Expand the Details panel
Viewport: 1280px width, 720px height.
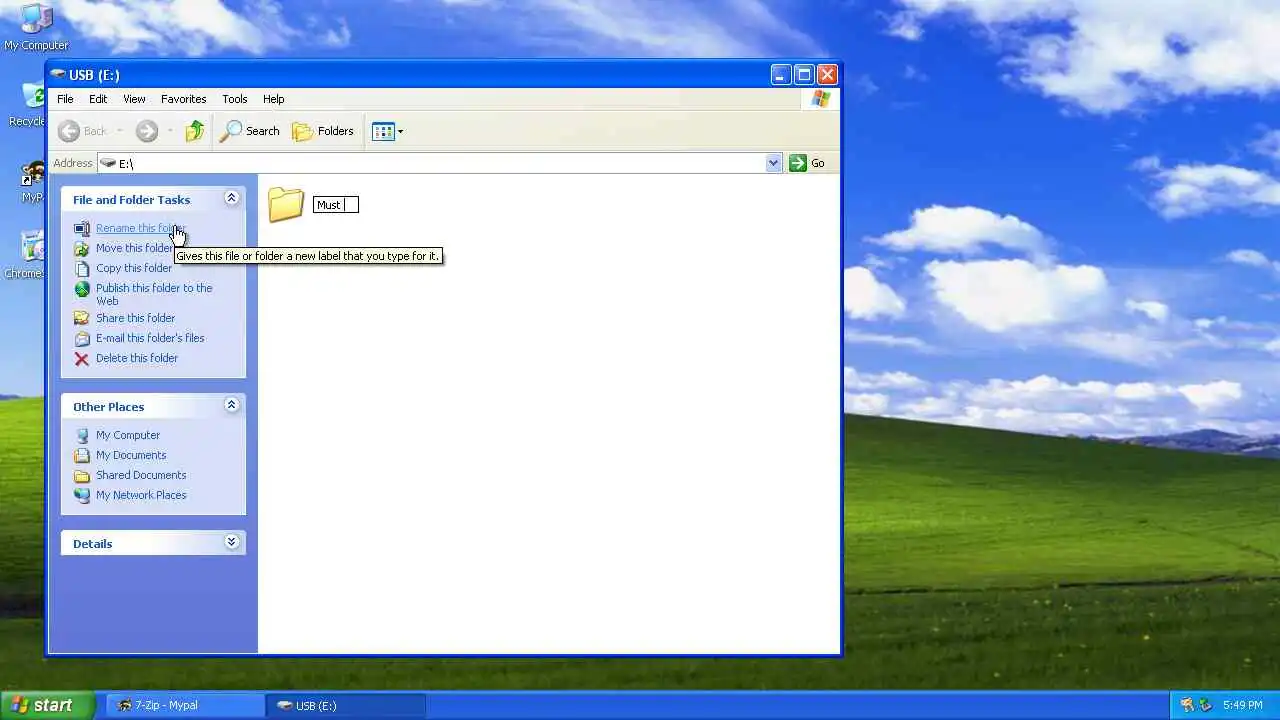click(x=231, y=542)
